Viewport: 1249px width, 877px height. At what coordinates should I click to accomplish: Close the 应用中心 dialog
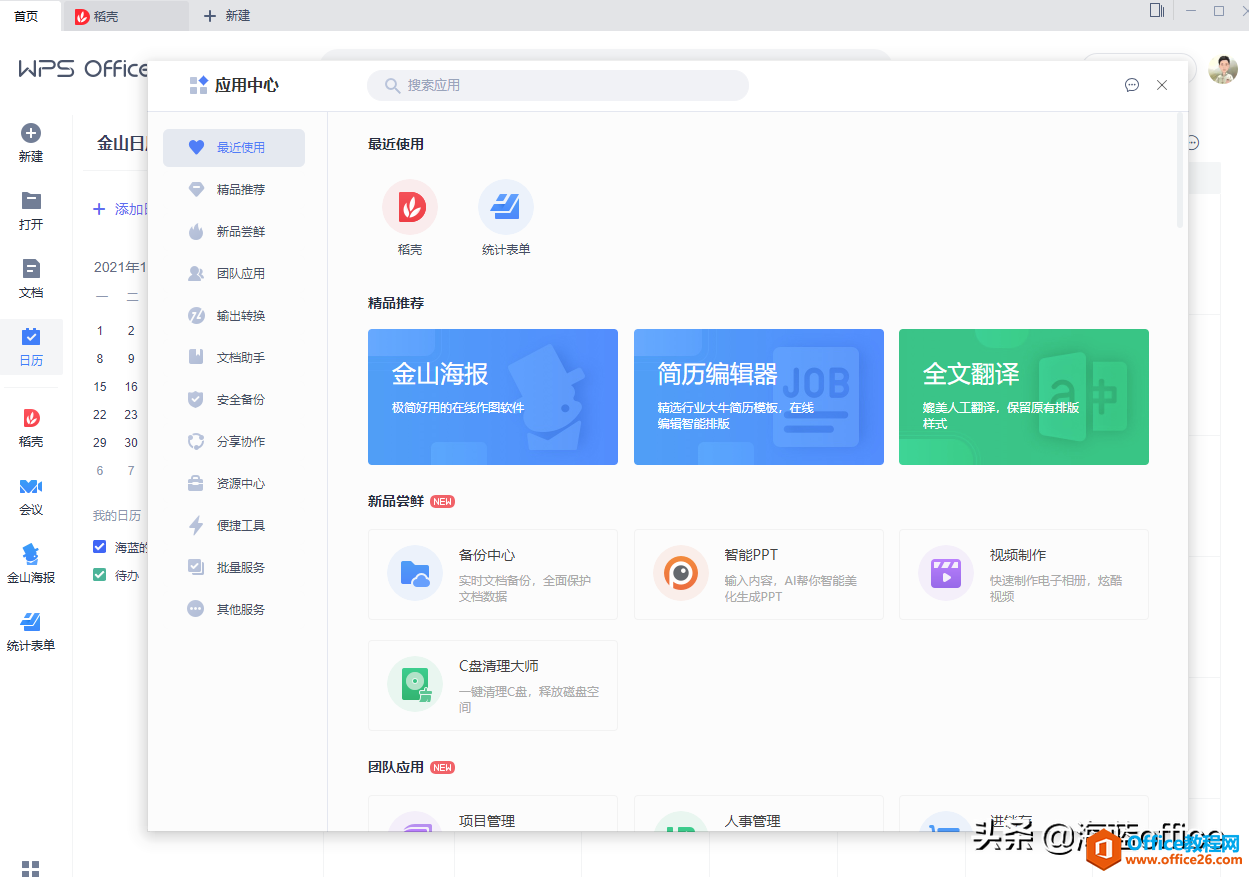pyautogui.click(x=1162, y=85)
